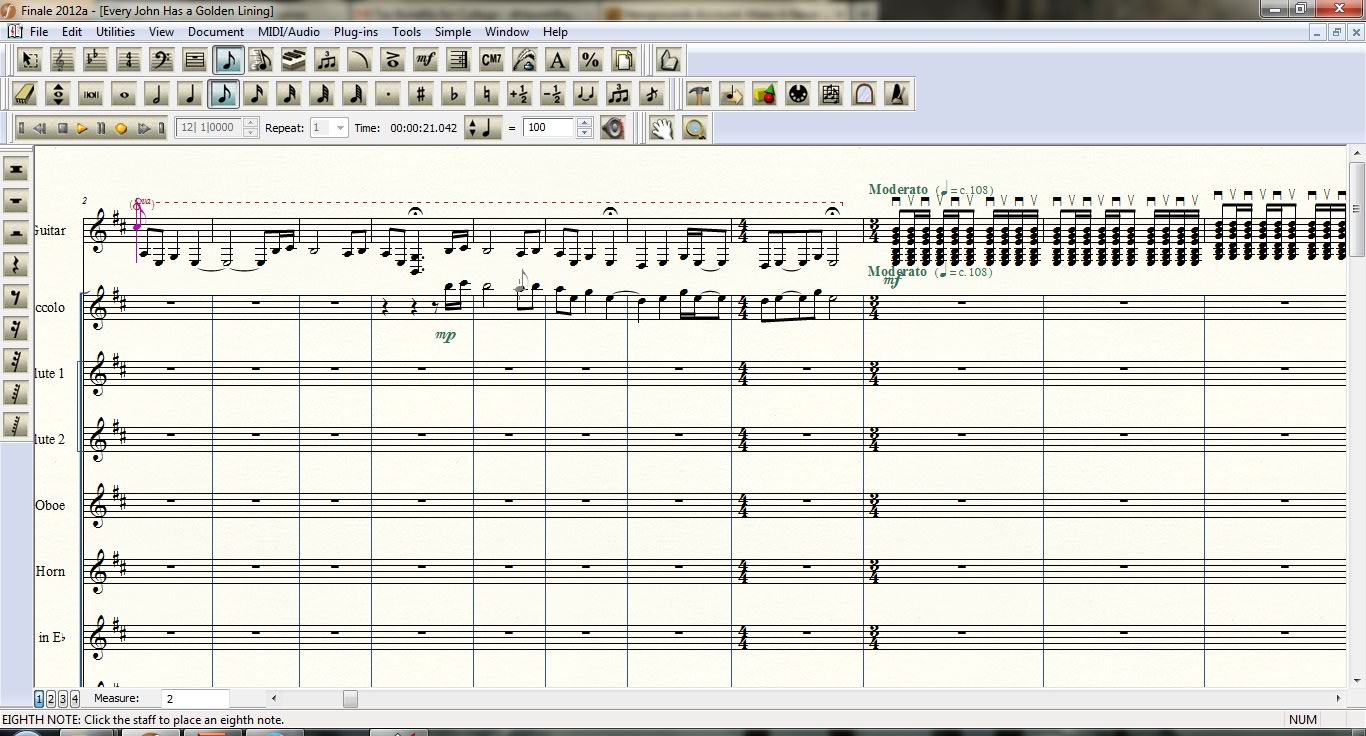The image size is (1366, 736).
Task: Select the Speedy Entry tool
Action: 260,60
